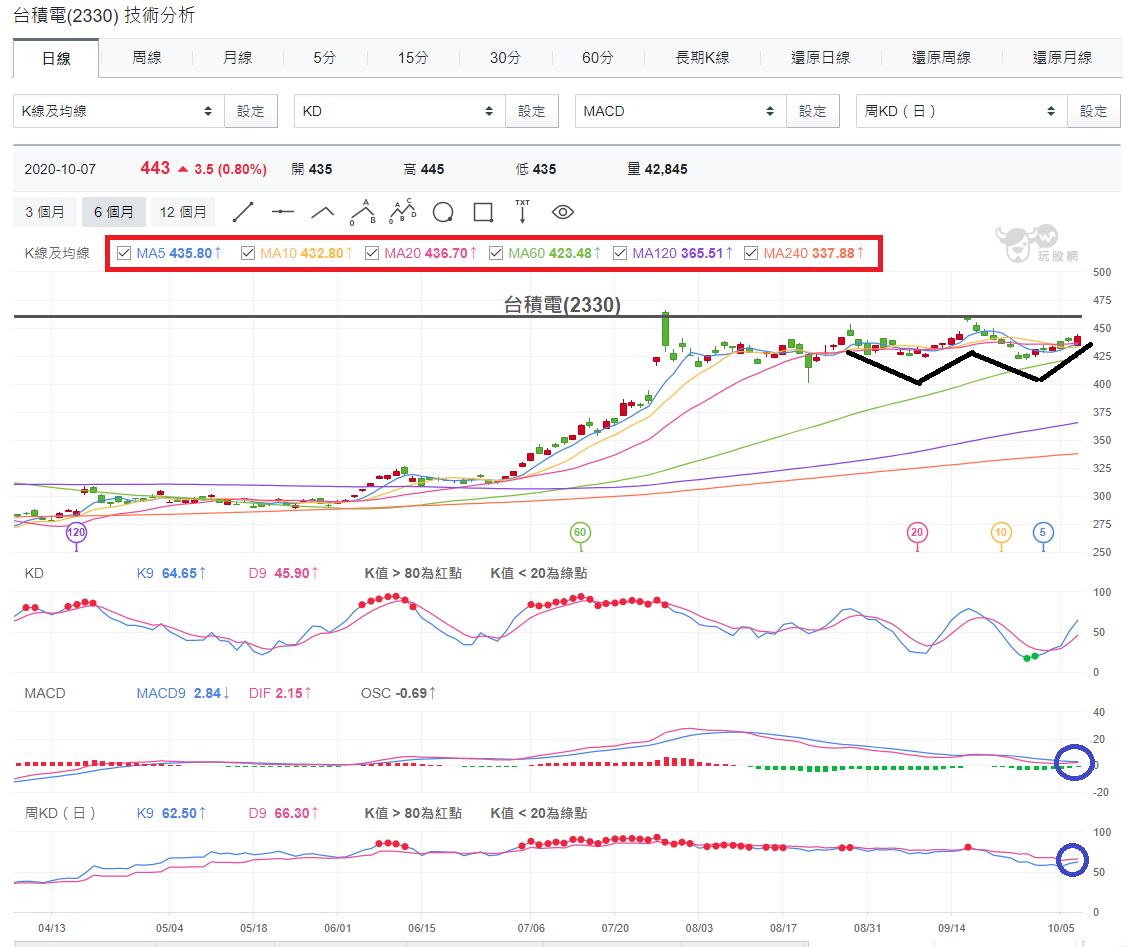Click 設定 next to 周KD dropdown
Image resolution: width=1128 pixels, height=947 pixels.
[x=1093, y=112]
